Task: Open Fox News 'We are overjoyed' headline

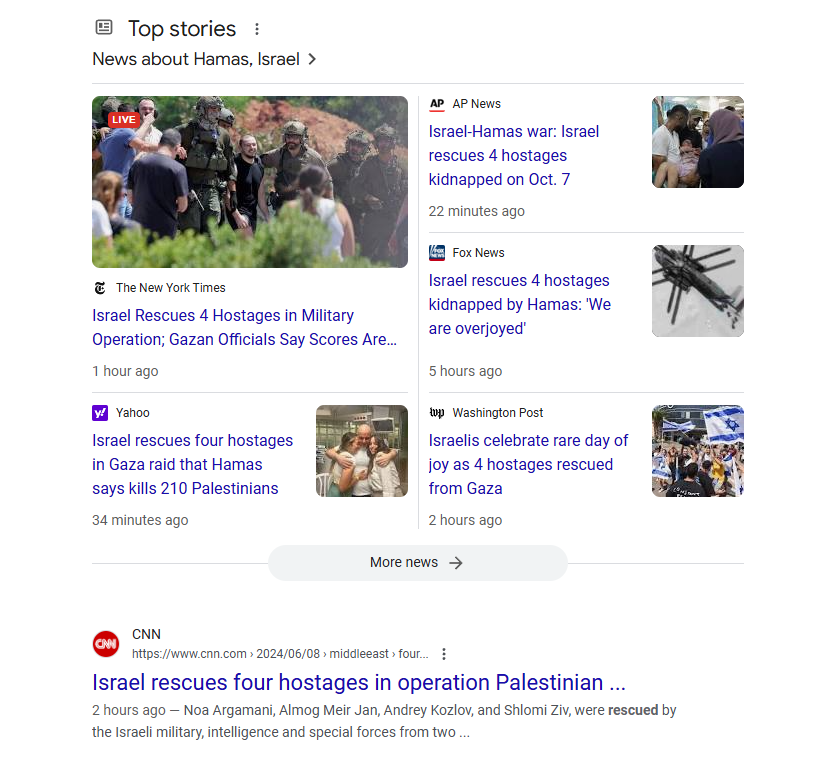Action: click(x=520, y=305)
